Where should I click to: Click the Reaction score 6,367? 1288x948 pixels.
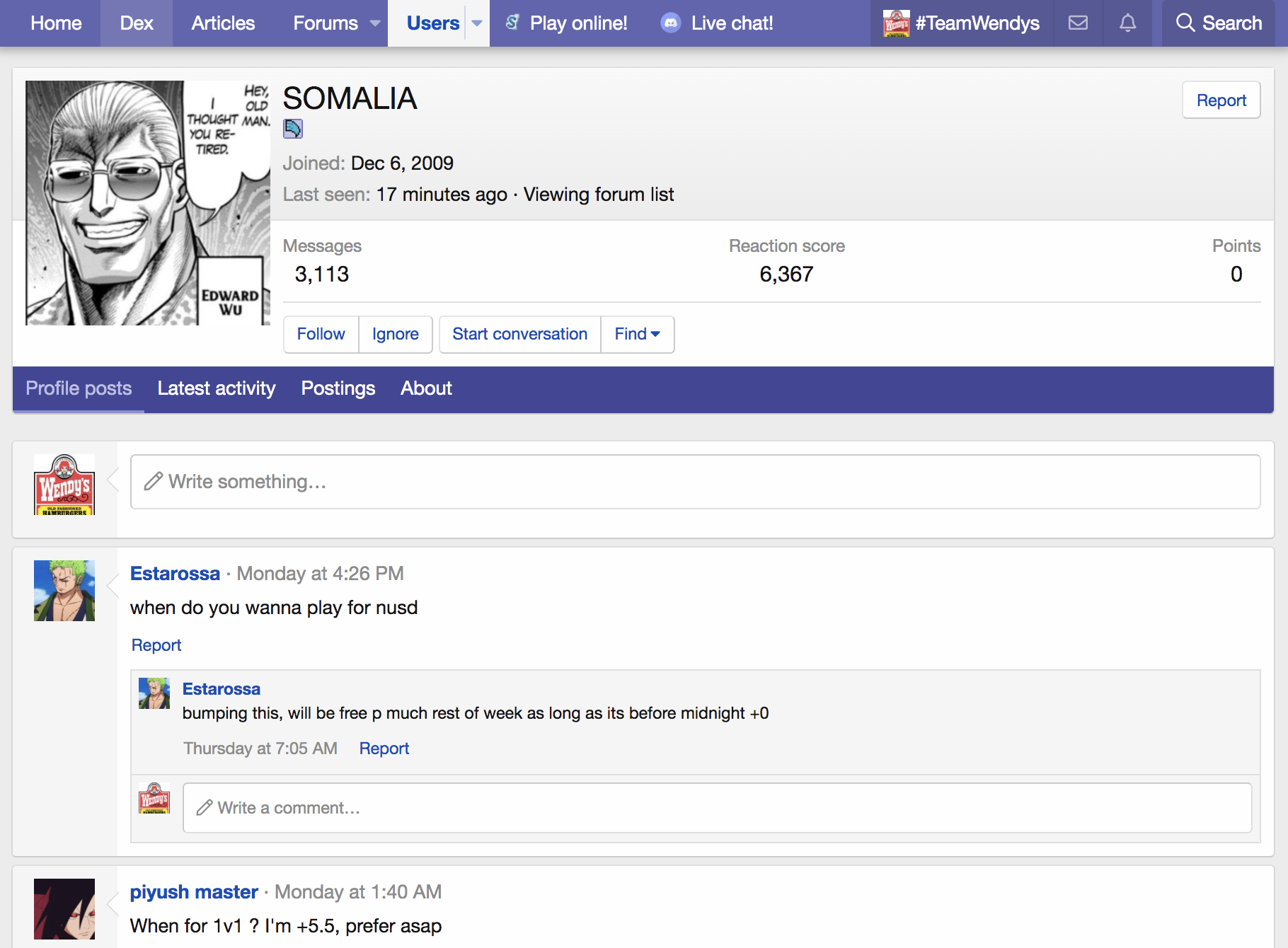pos(787,274)
